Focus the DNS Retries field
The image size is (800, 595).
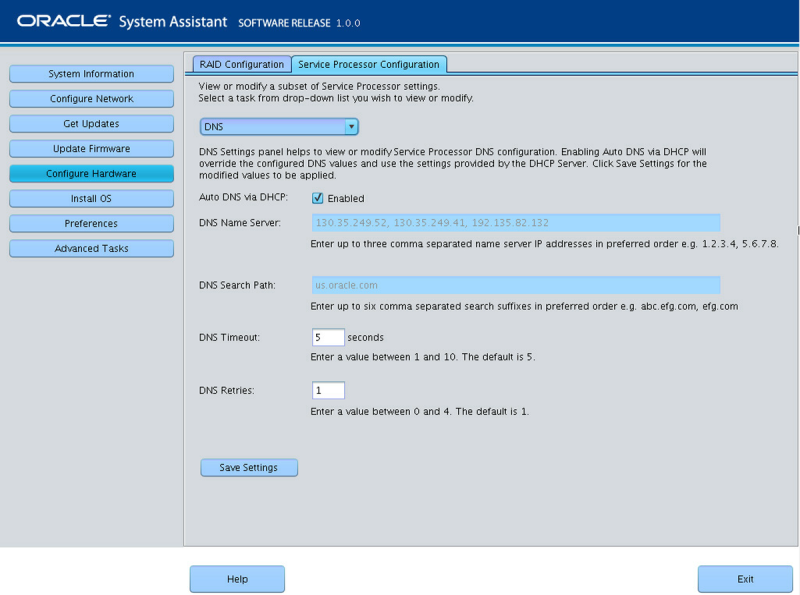328,390
